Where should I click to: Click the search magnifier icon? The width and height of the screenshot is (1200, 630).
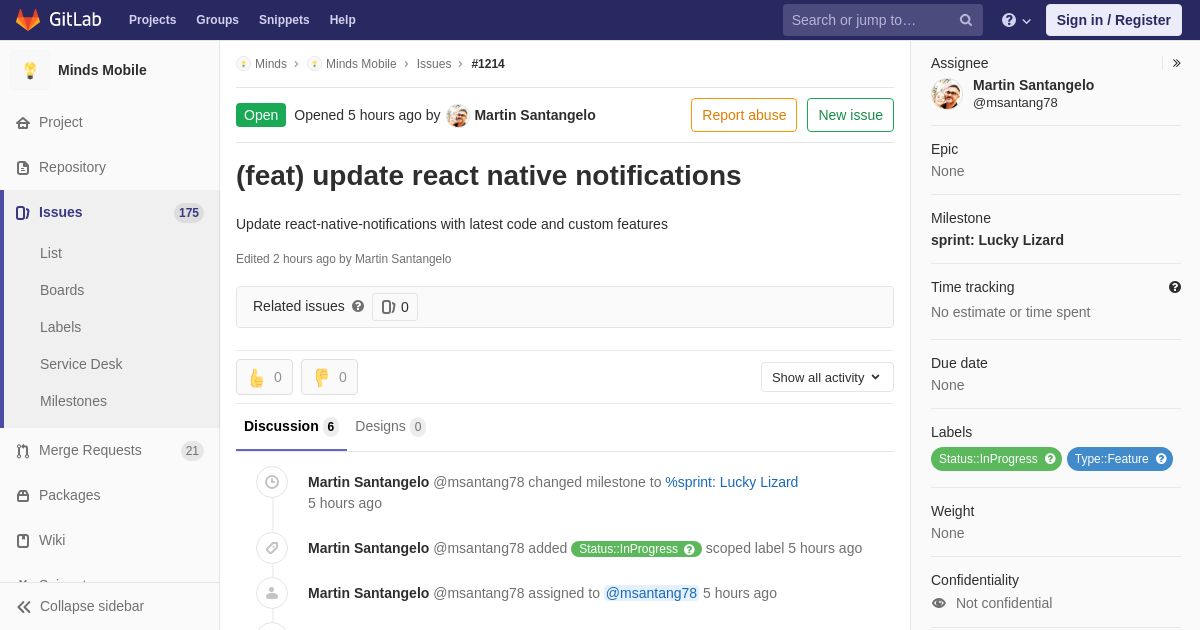(x=966, y=20)
